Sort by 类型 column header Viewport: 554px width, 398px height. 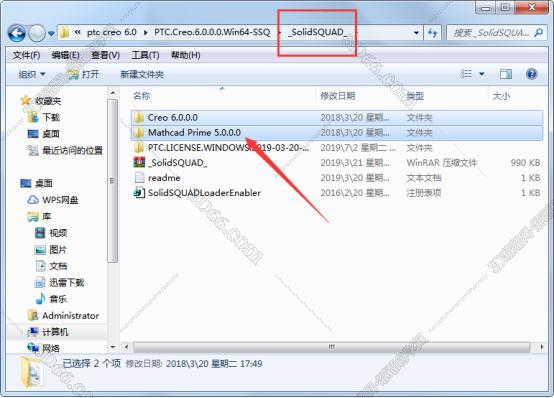[x=415, y=96]
